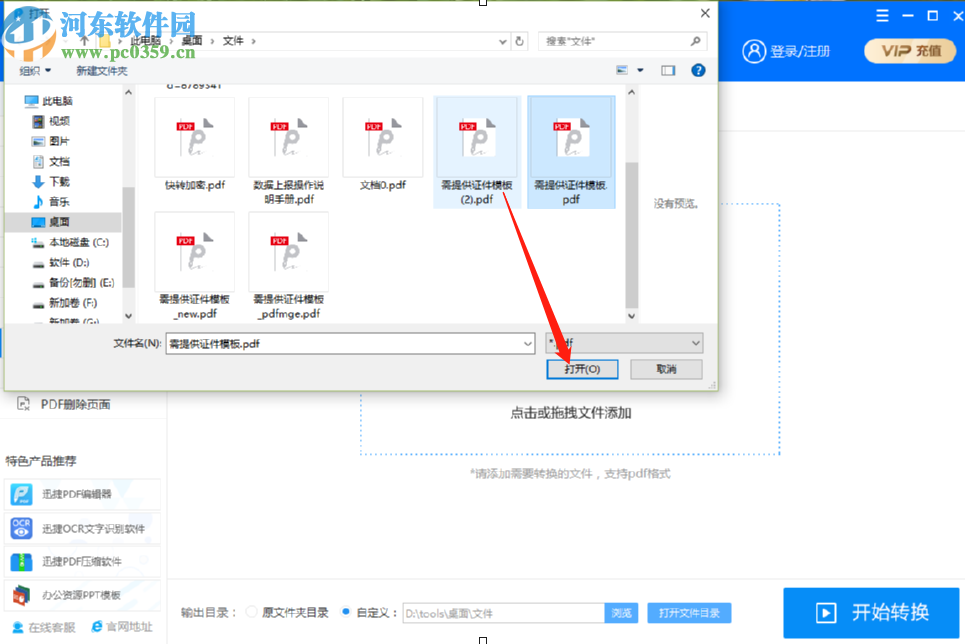Click the file list scrollbar thumb
This screenshot has width=965, height=644.
tap(631, 235)
